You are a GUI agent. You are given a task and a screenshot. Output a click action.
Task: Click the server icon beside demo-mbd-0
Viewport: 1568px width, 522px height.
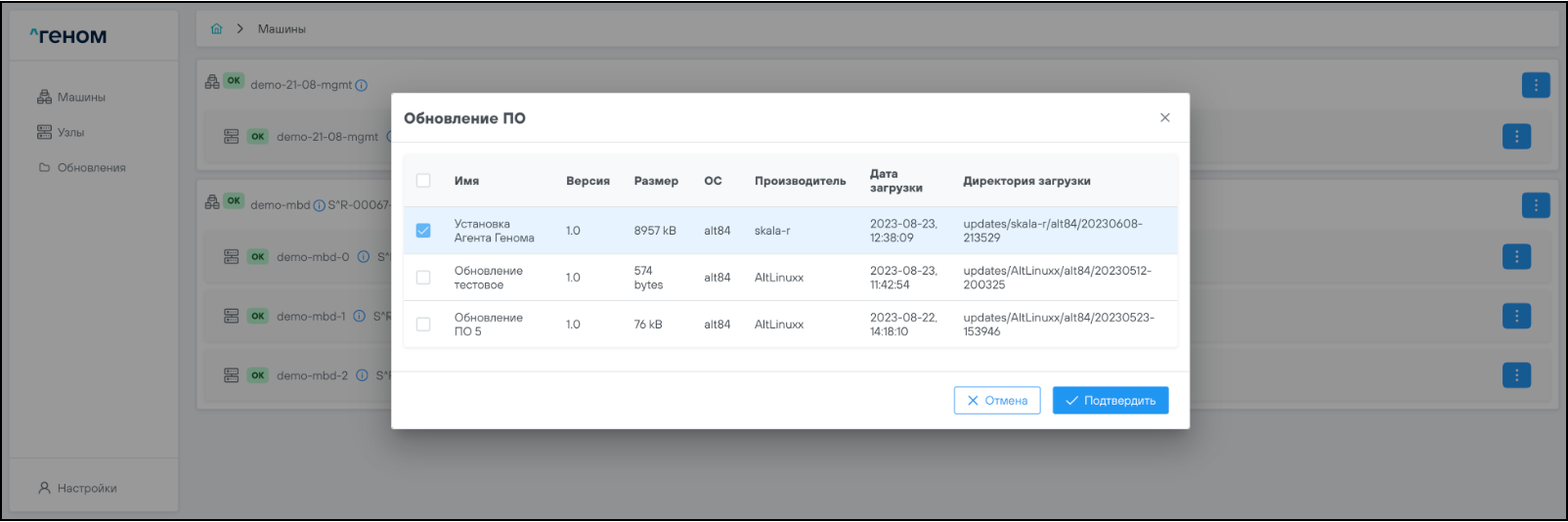tap(232, 257)
